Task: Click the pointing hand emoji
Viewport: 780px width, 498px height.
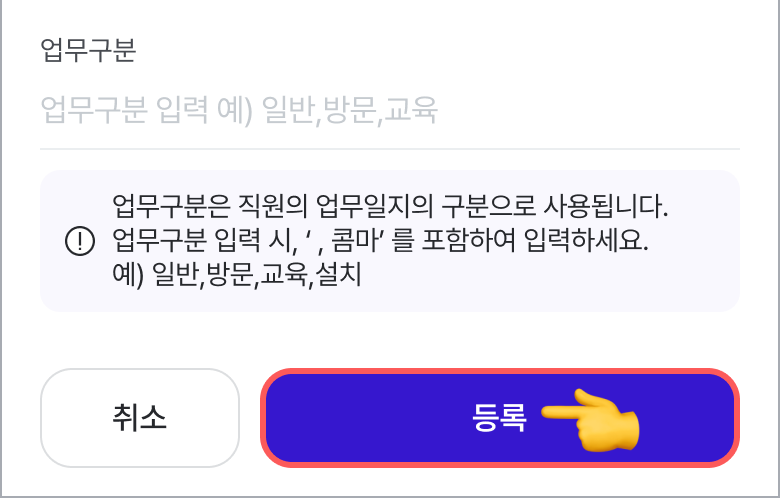Action: point(590,420)
